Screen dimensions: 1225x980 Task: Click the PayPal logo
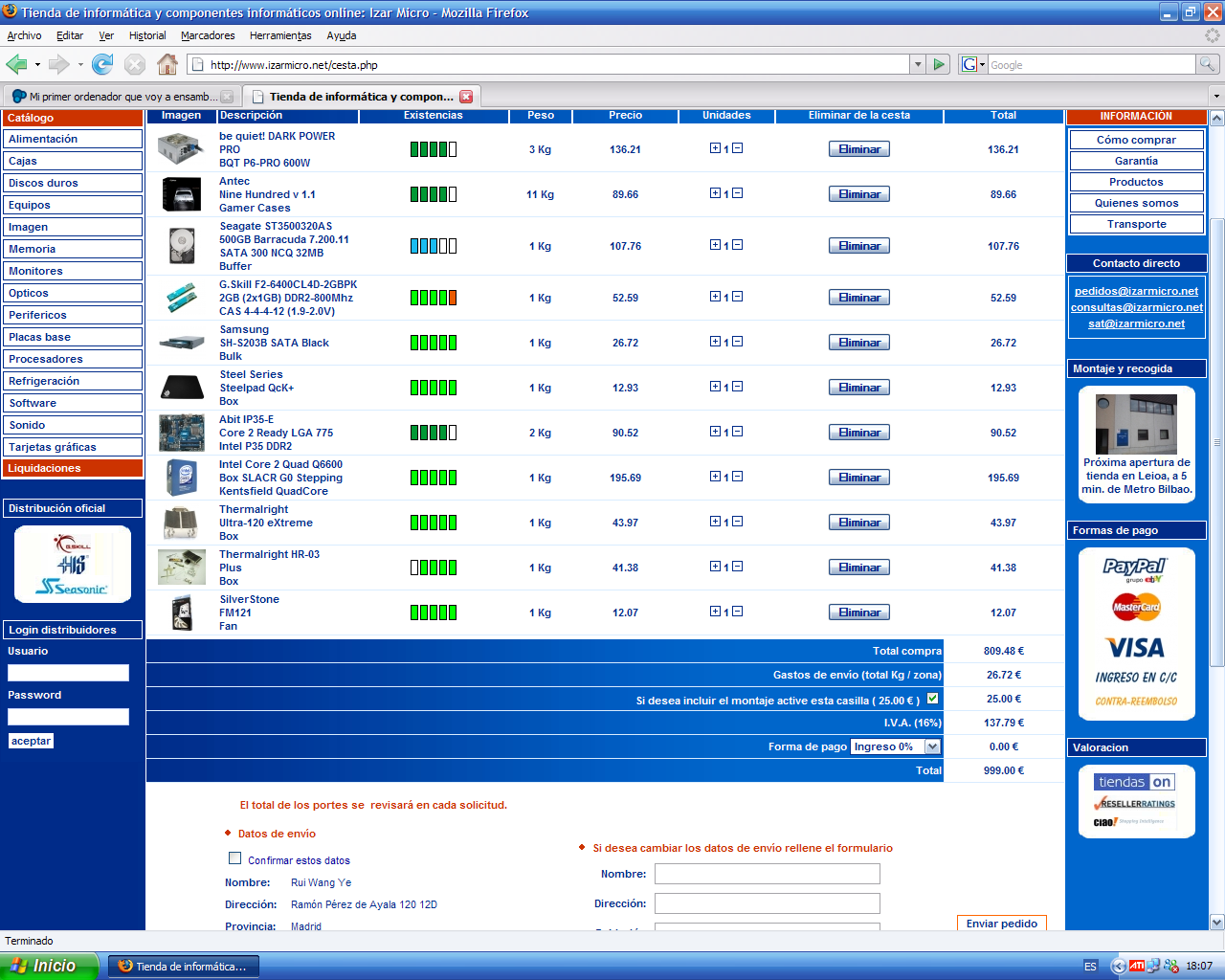point(1134,568)
